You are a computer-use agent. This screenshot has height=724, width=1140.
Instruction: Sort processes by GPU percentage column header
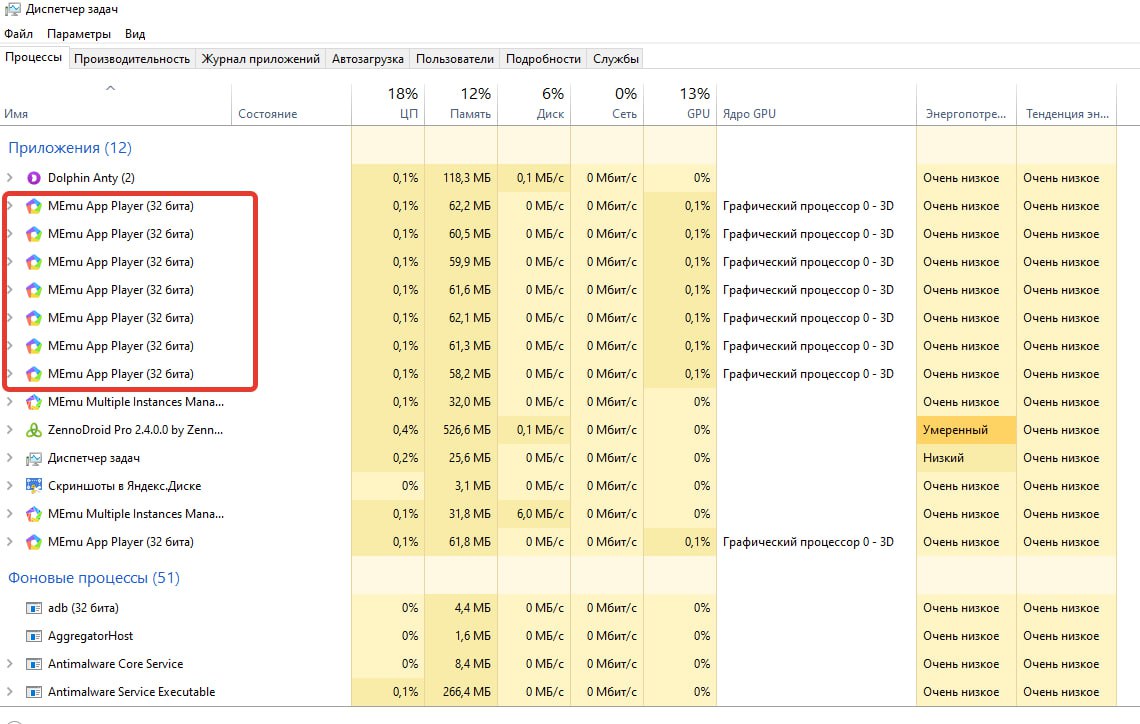tap(681, 105)
